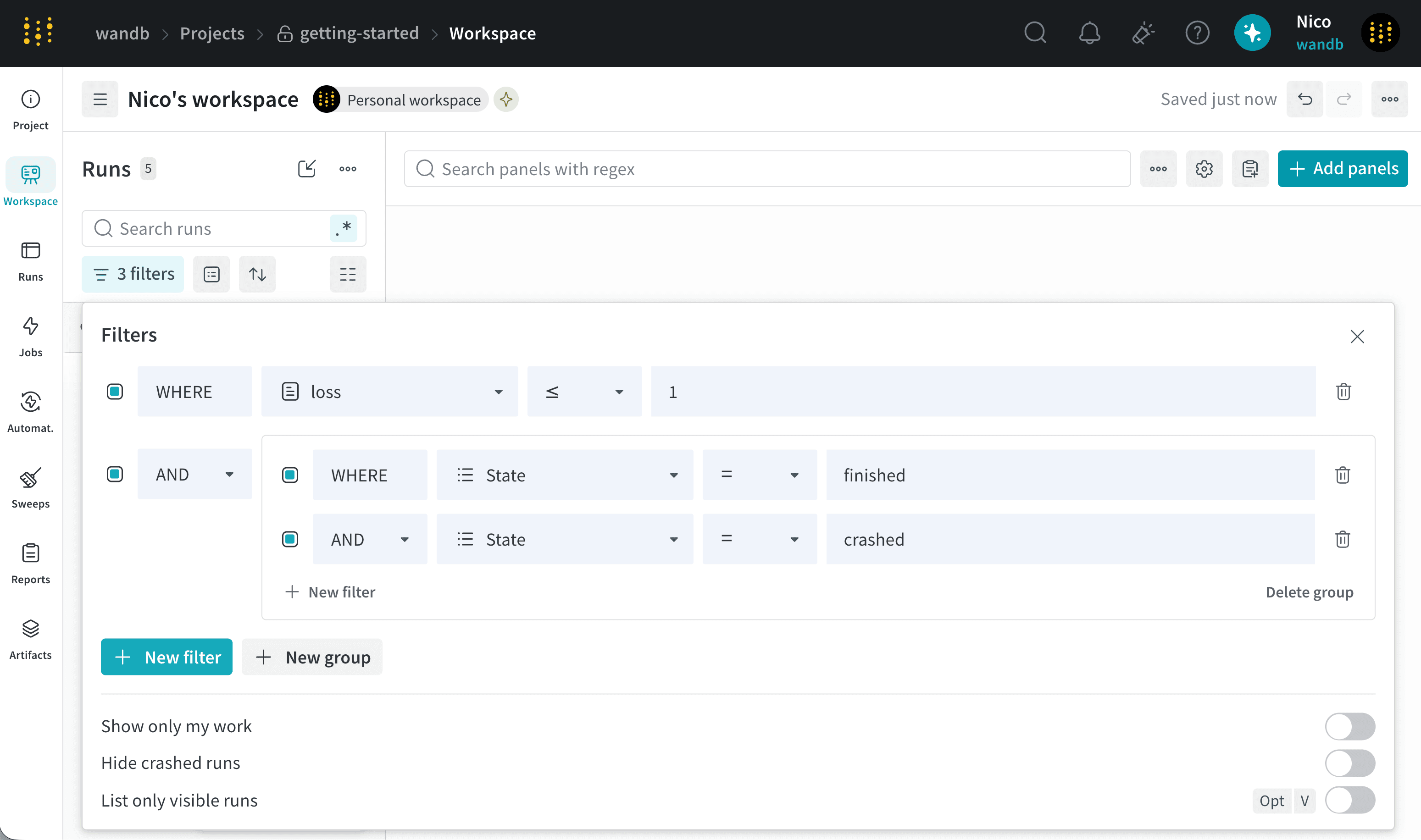Screen dimensions: 1421x840
Task: Open panel options three-dot button
Action: 1158,169
